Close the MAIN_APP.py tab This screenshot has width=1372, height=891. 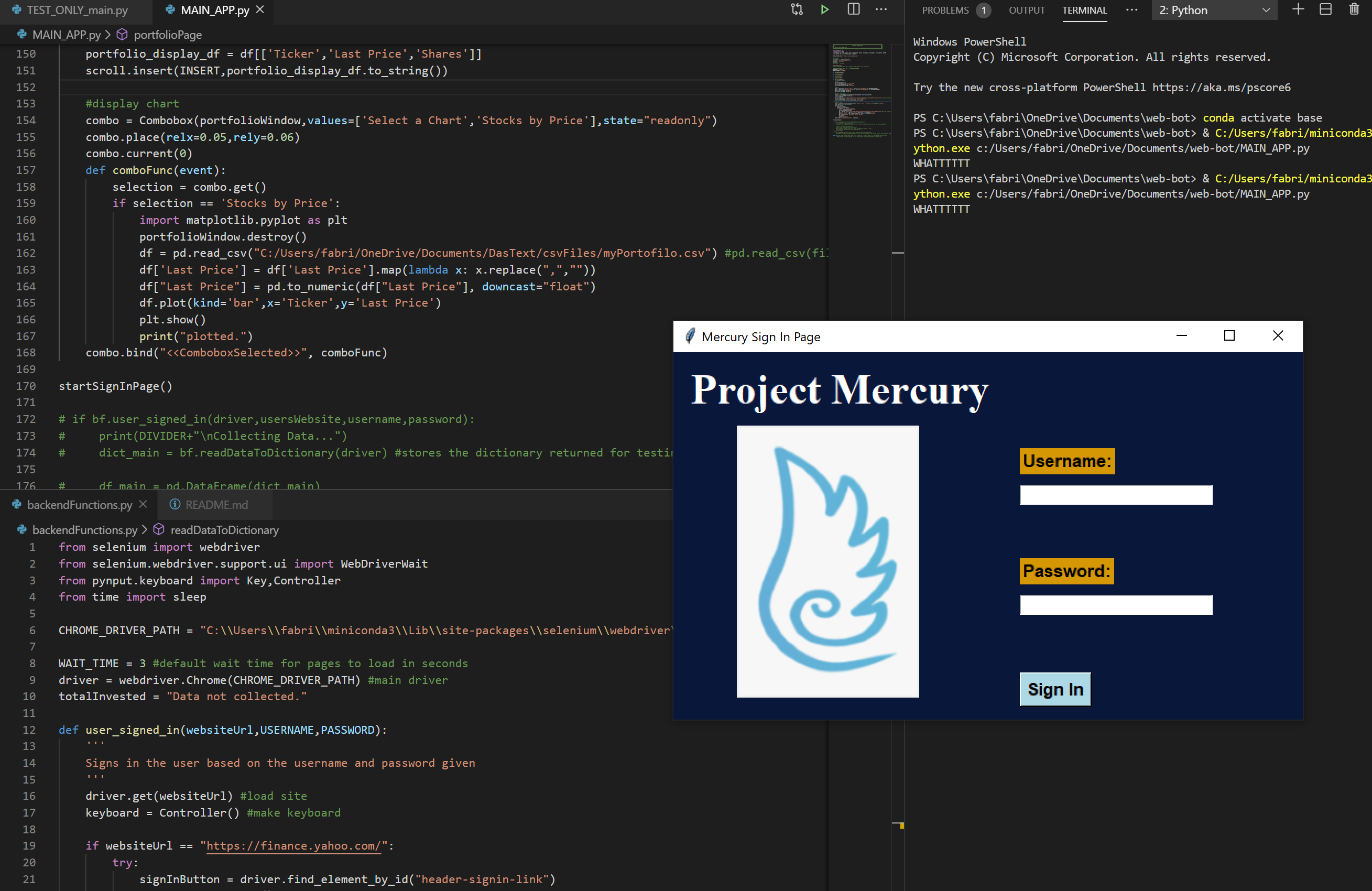tap(260, 10)
